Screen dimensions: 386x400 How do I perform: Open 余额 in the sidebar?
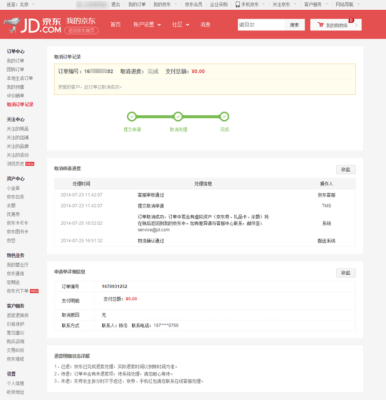click(11, 206)
